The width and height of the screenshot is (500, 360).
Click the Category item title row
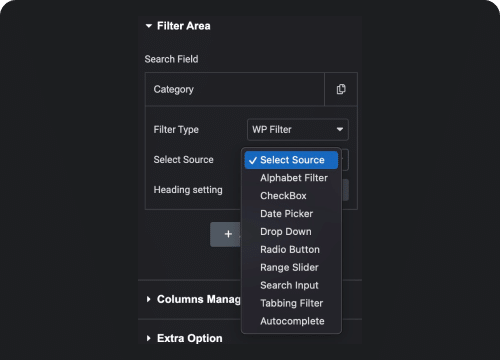tap(235, 89)
